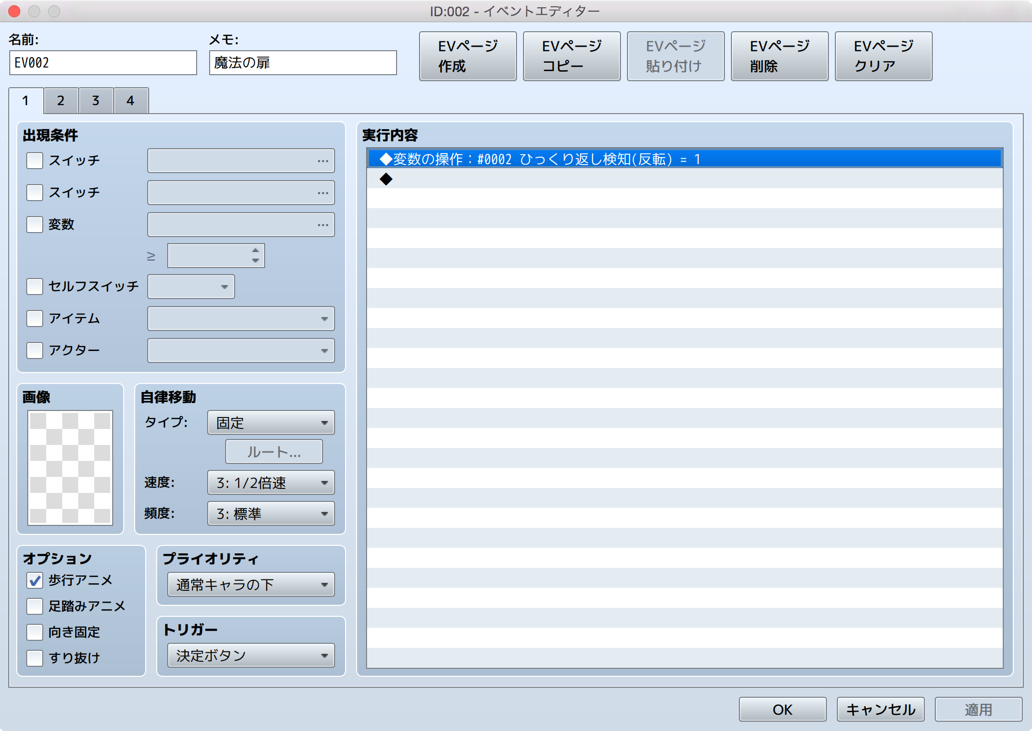Click the EVページ削除 button
The height and width of the screenshot is (731, 1032).
(779, 56)
